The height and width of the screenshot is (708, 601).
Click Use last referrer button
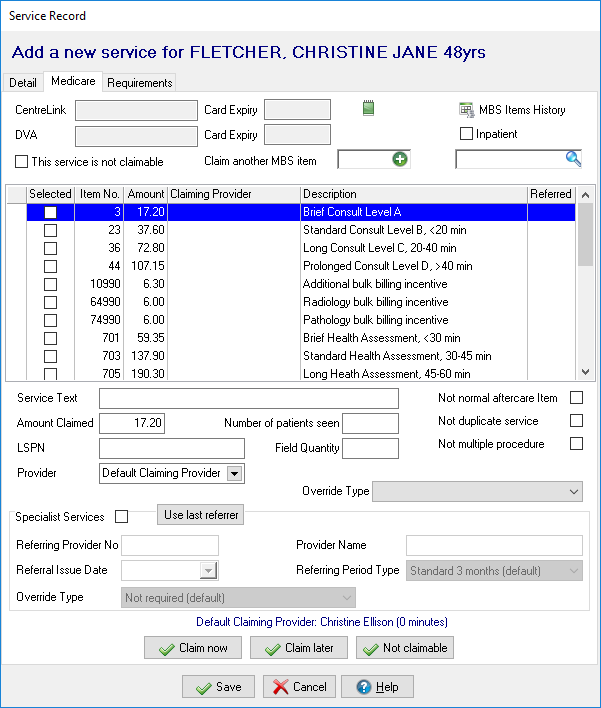201,515
